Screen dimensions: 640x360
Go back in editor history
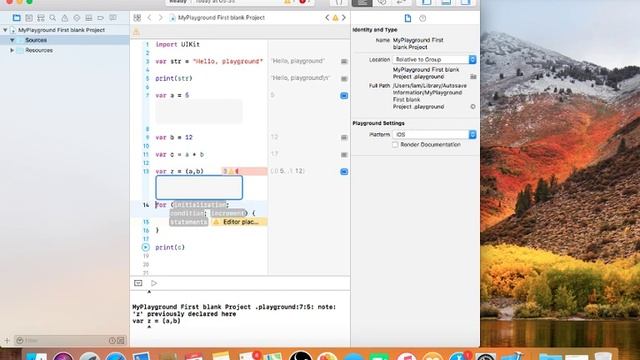(x=149, y=18)
